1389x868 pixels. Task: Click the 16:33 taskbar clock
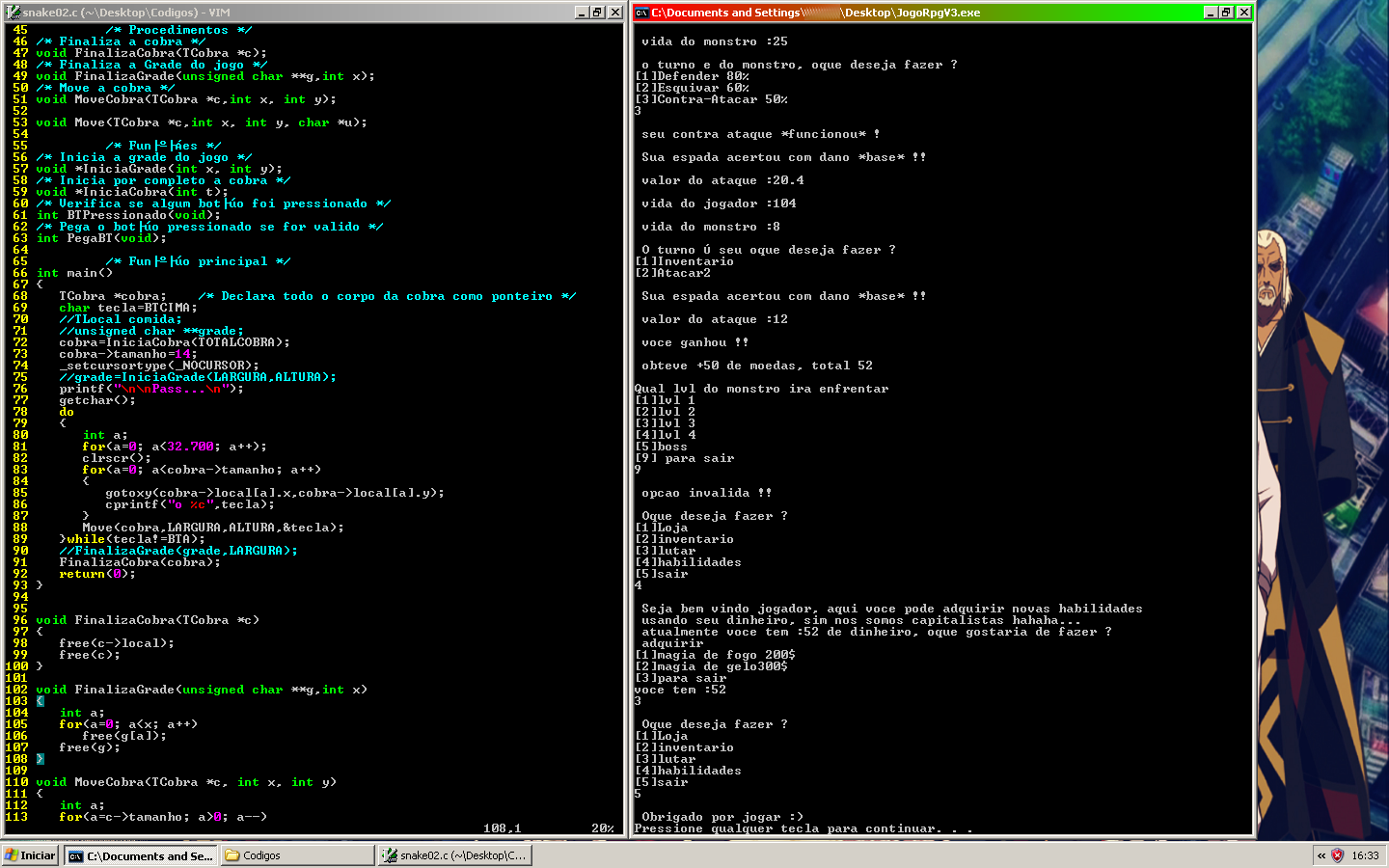click(x=1365, y=855)
